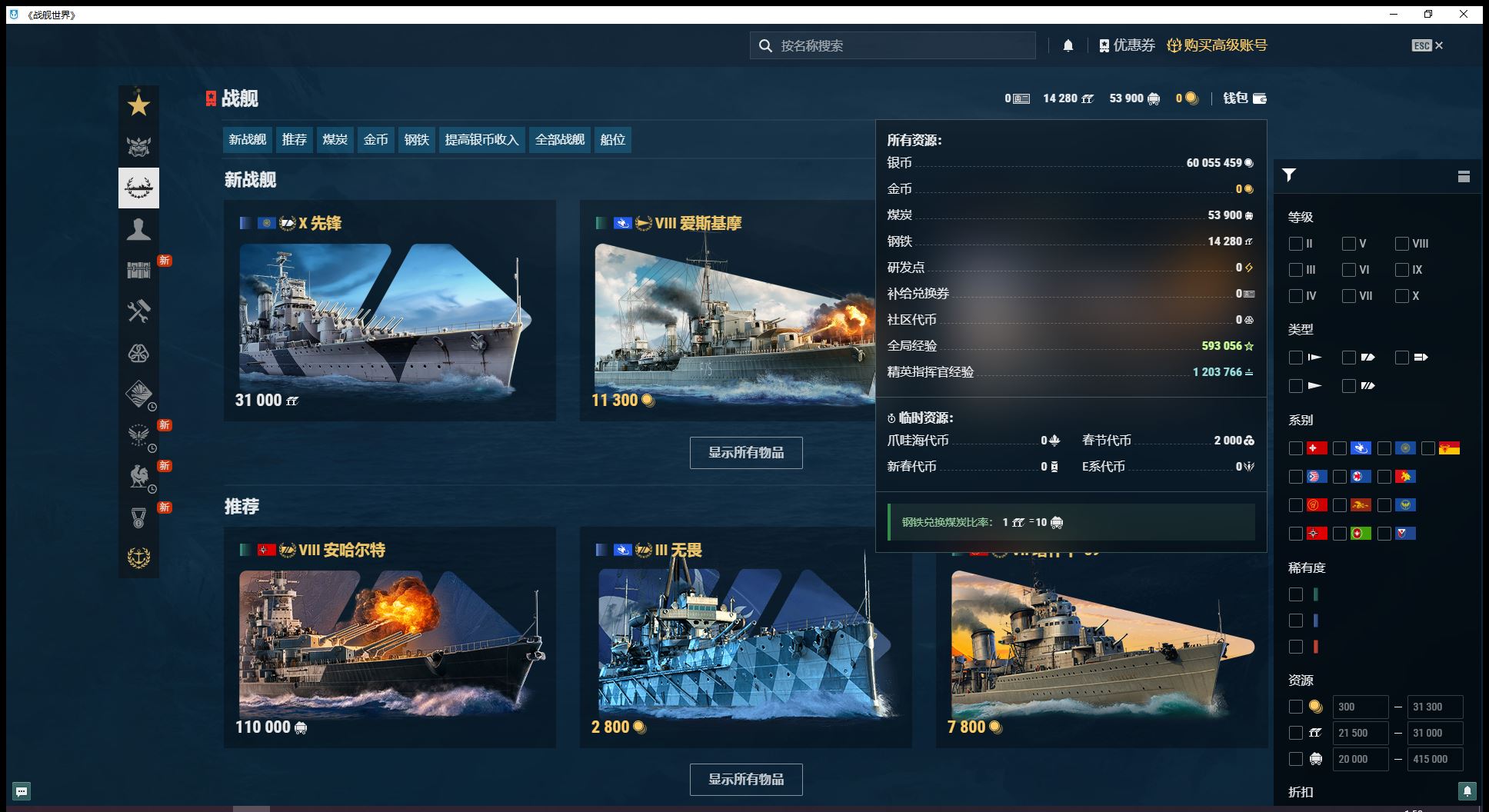Open the 优惠券 coupons button
The width and height of the screenshot is (1489, 812).
tap(1127, 45)
